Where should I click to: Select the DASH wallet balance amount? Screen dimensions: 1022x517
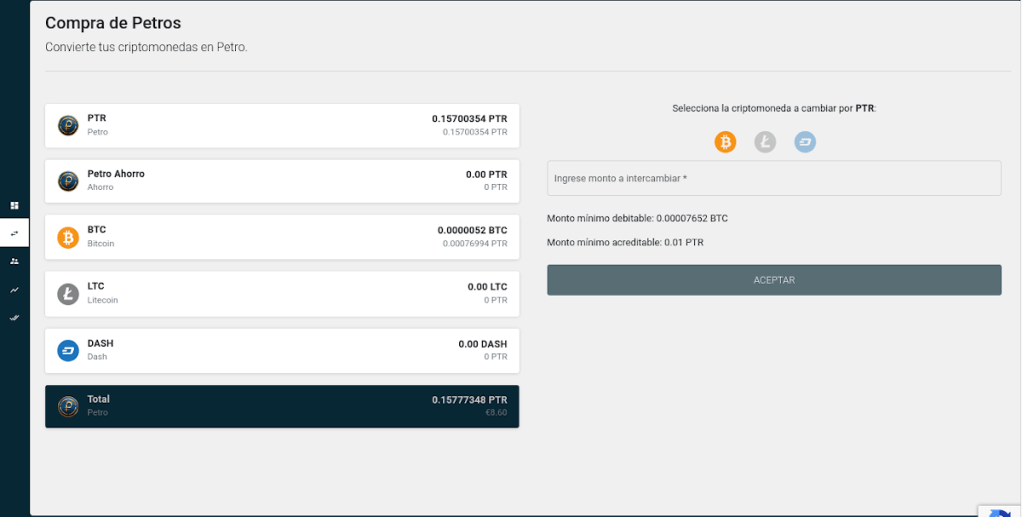pyautogui.click(x=482, y=344)
